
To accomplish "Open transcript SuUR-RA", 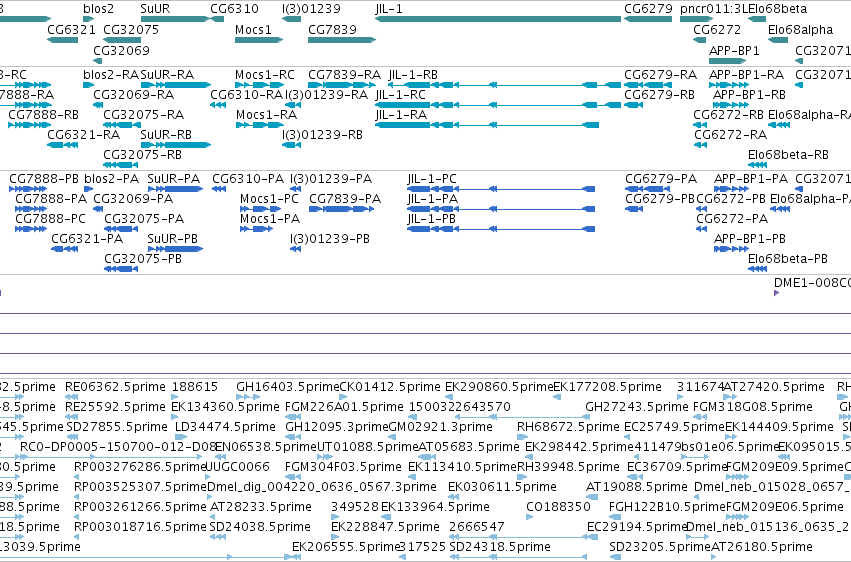I will [x=167, y=74].
